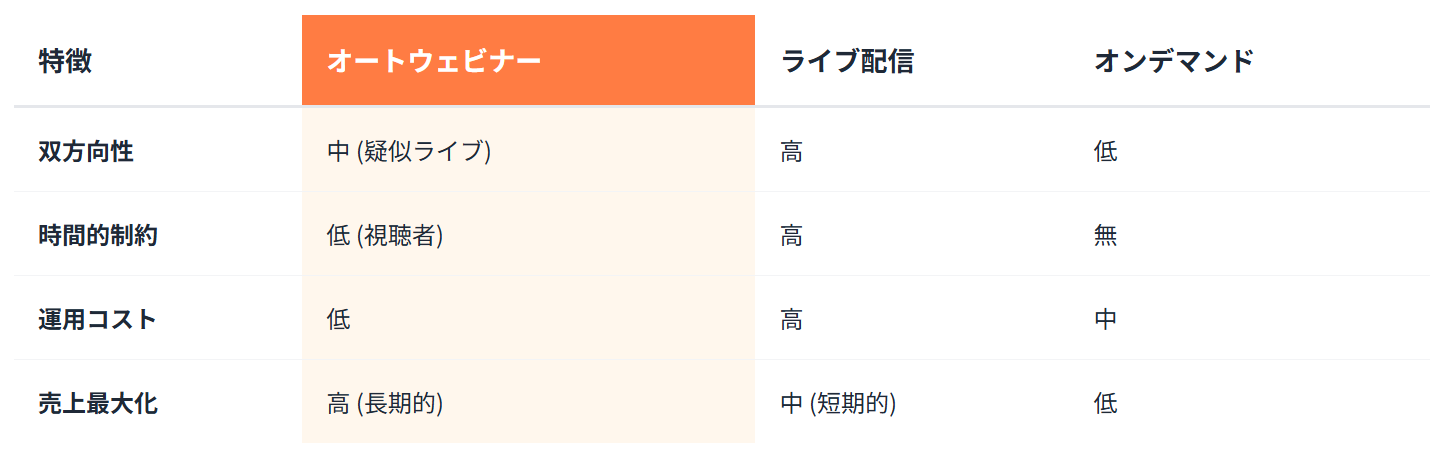
Task: Click 高 in the 双方向性 row
Action: (x=792, y=152)
